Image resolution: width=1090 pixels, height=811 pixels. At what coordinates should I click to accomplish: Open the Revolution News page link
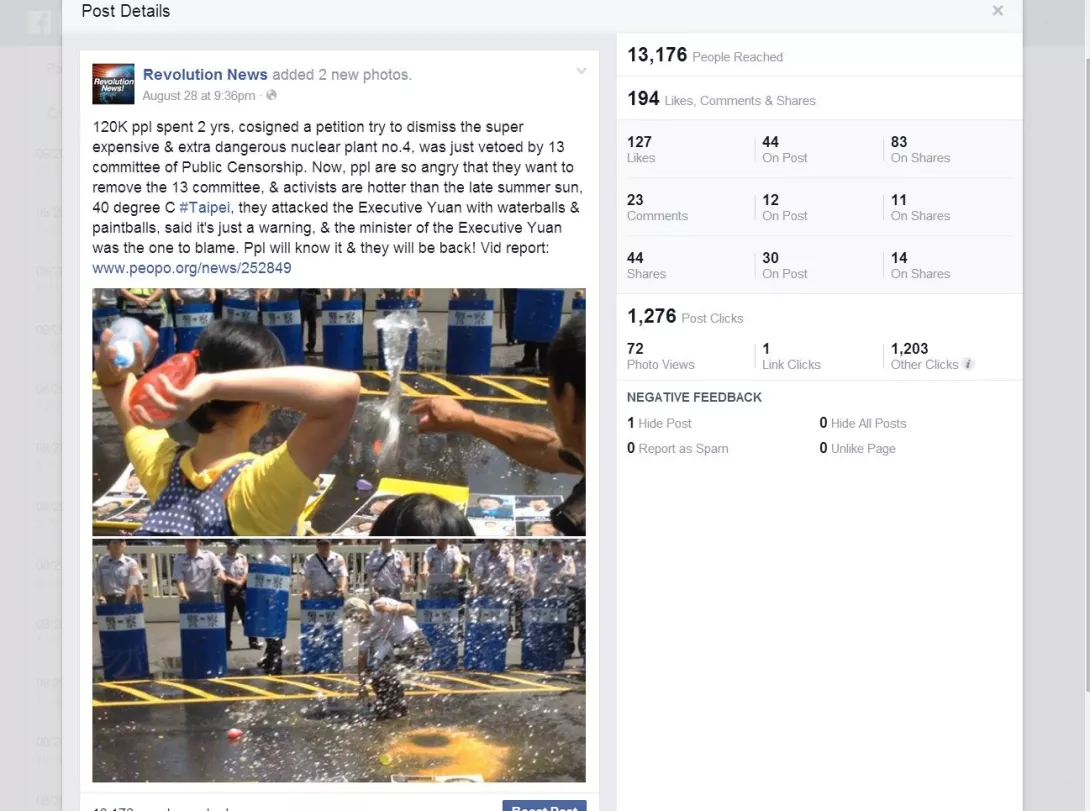coord(205,74)
